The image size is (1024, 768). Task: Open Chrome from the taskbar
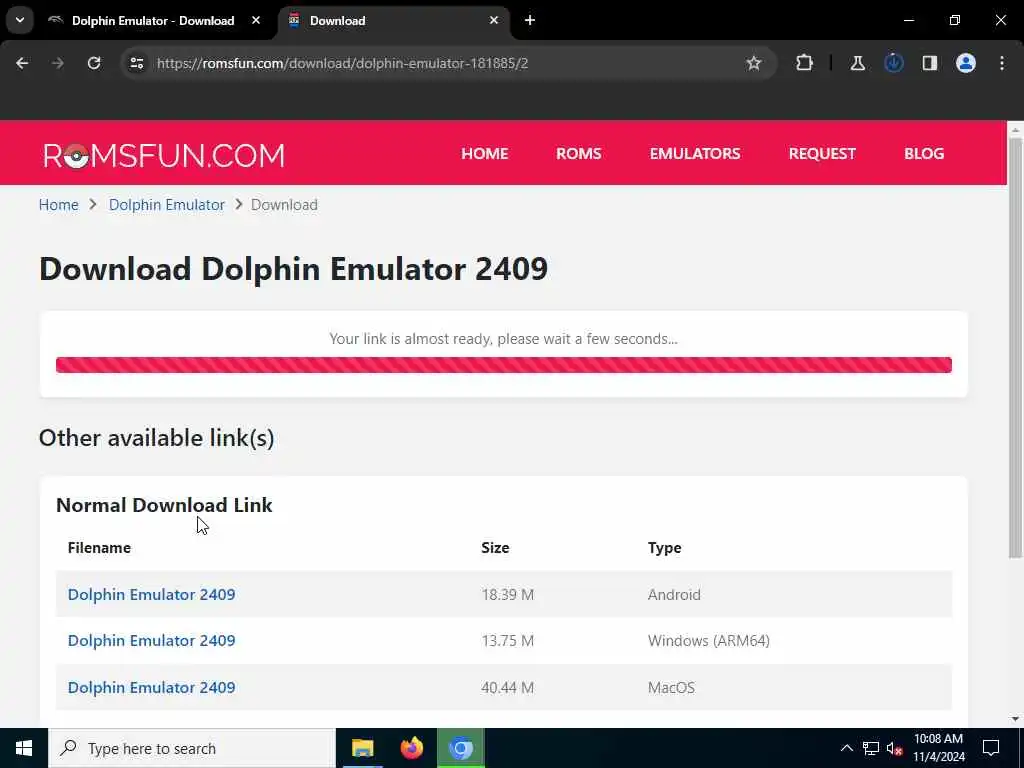460,748
